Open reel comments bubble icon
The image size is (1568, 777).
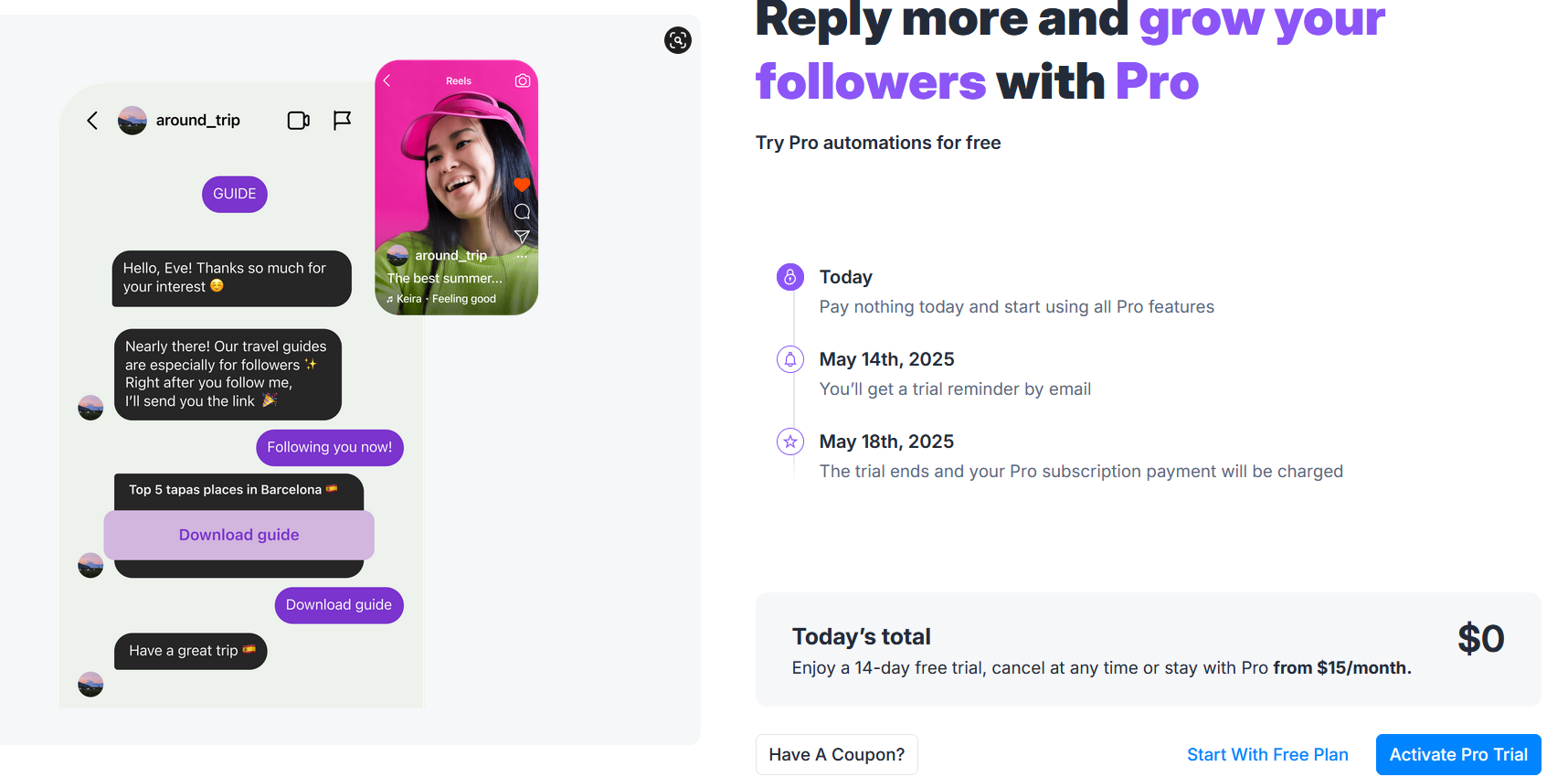pos(522,211)
